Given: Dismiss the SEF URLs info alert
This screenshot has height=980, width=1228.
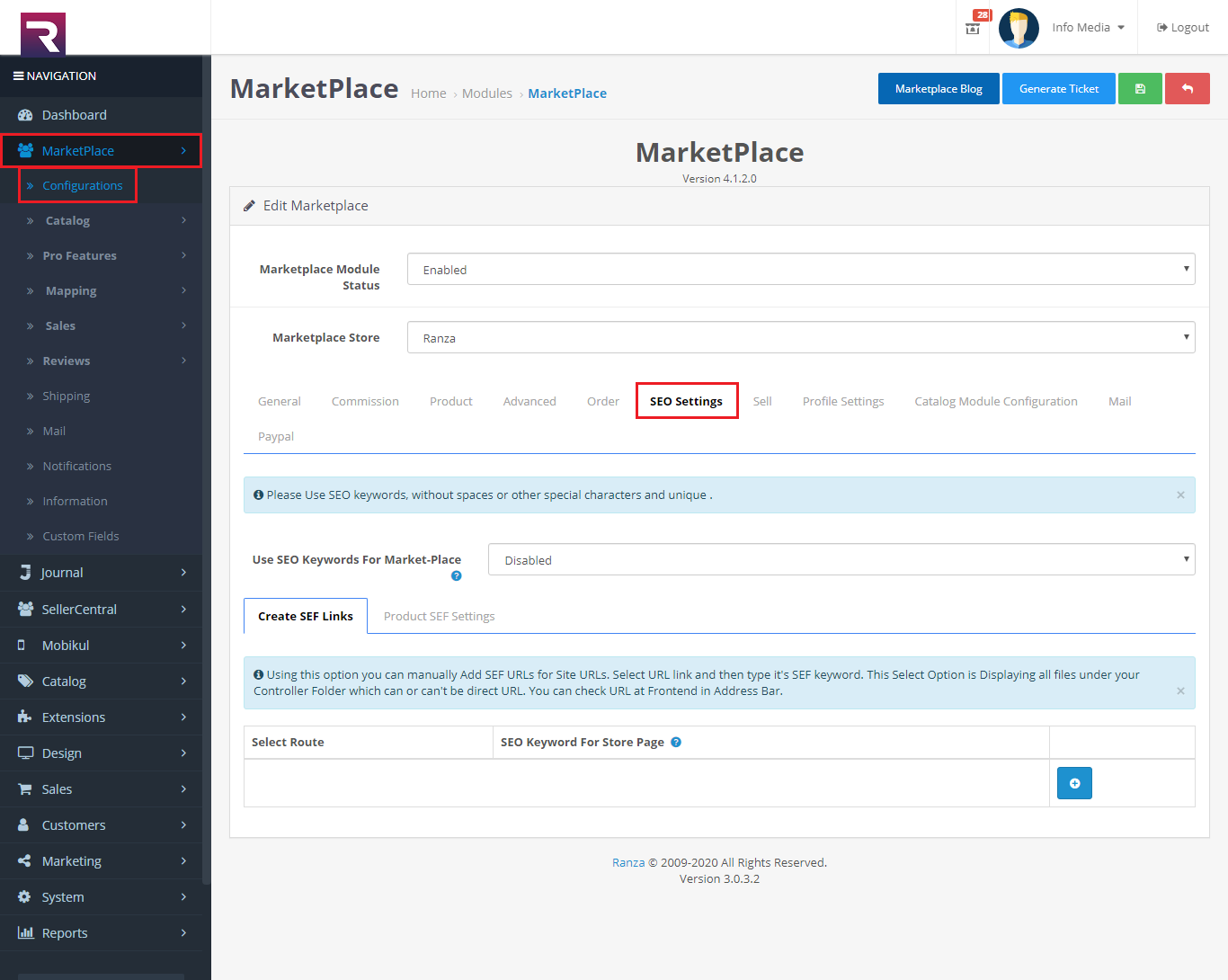Looking at the screenshot, I should click(x=1180, y=691).
